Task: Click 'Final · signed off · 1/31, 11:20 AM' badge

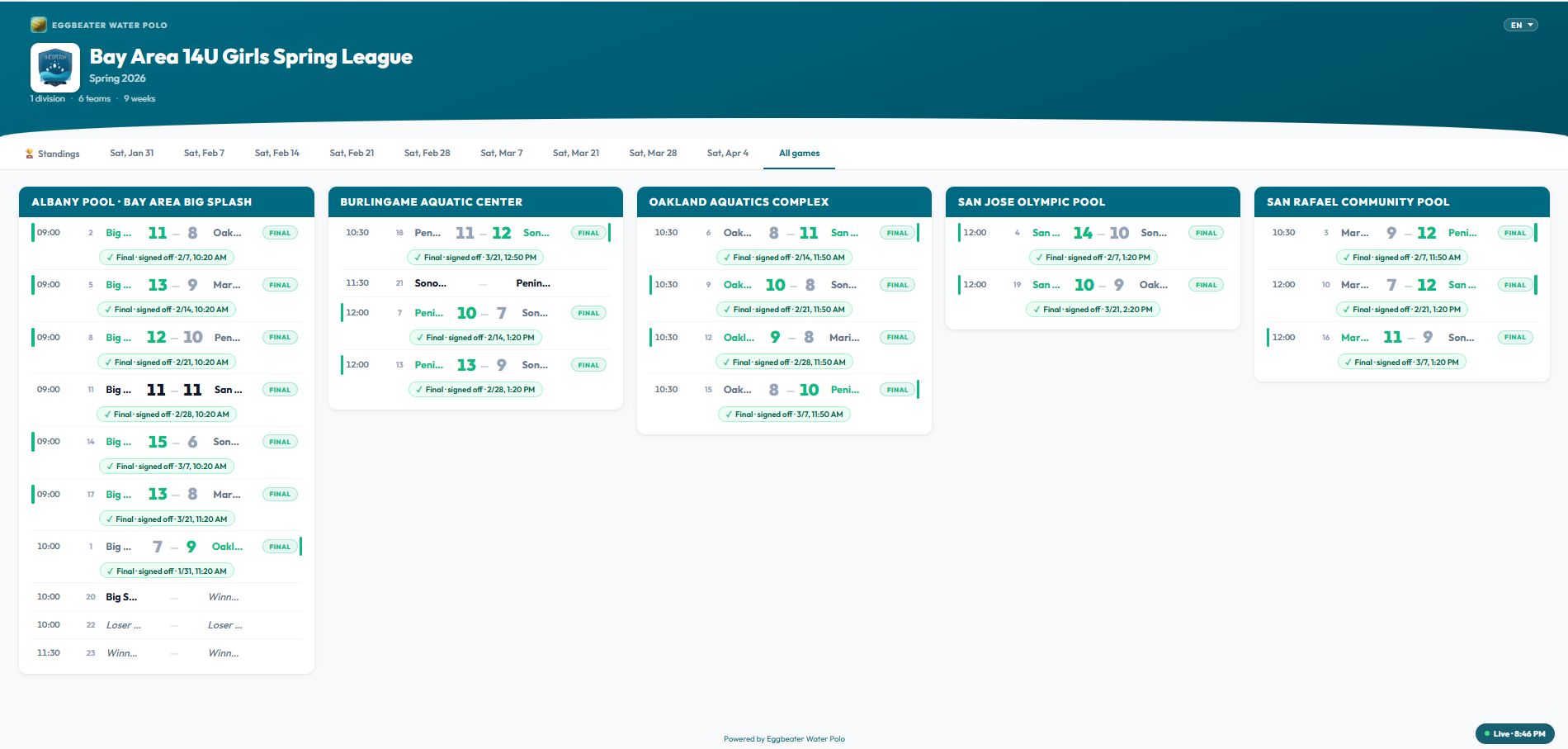Action: point(167,571)
